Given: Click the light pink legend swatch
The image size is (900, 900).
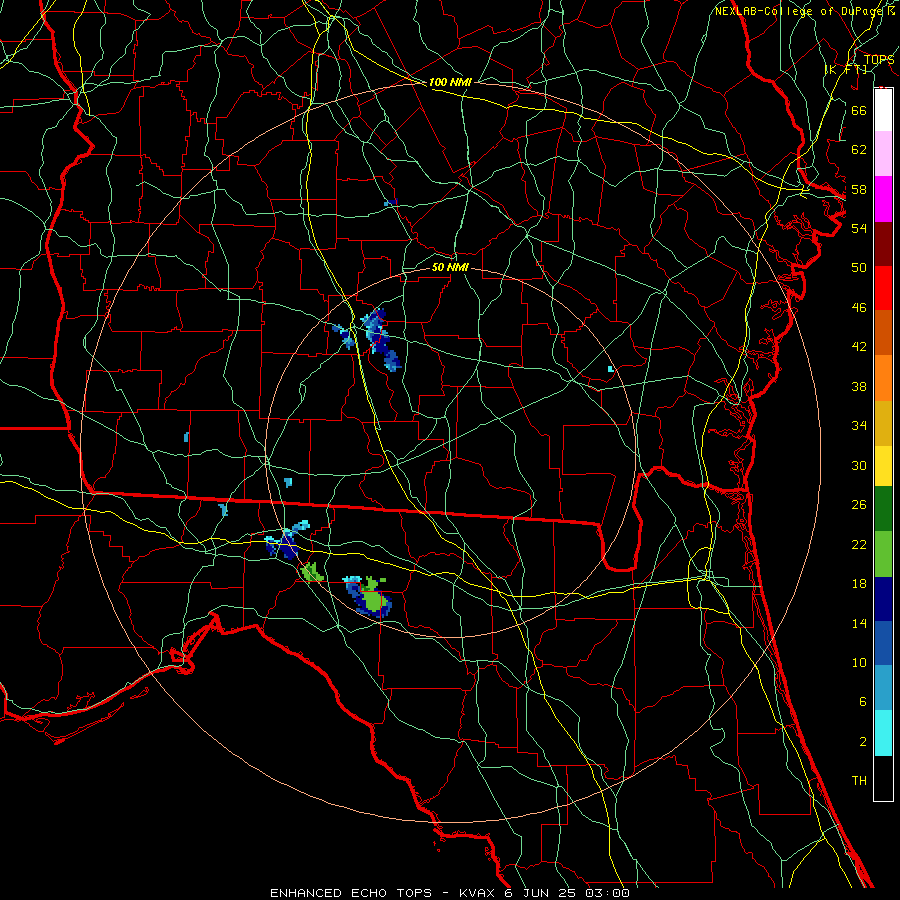Looking at the screenshot, I should 883,154.
